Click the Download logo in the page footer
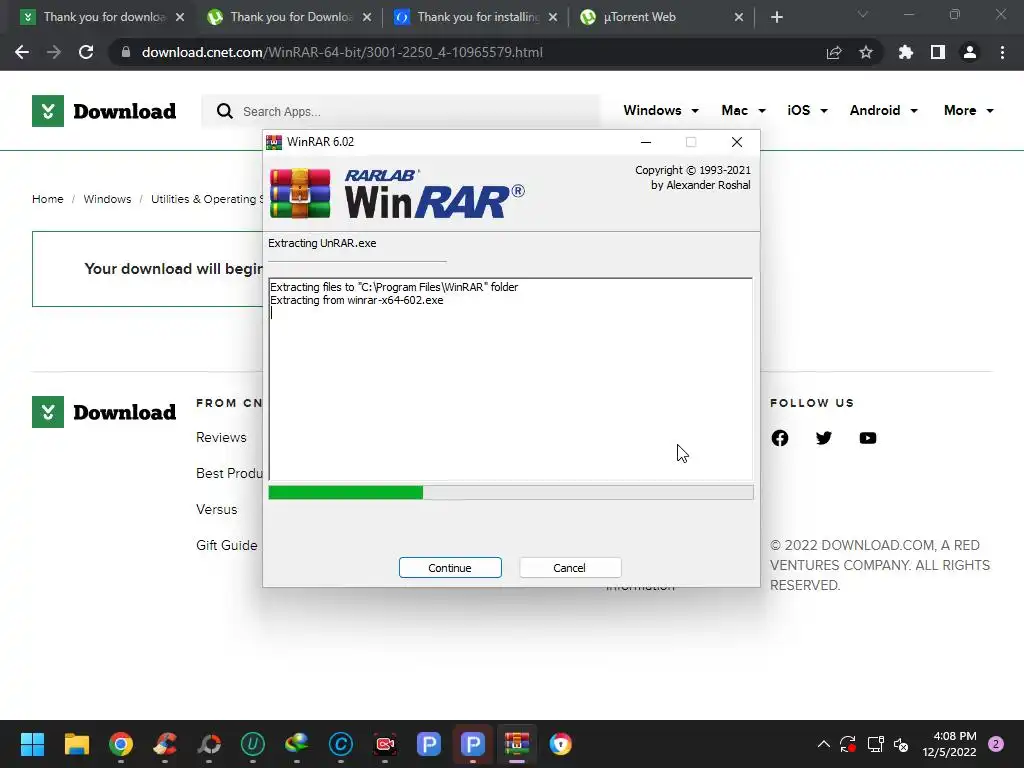Viewport: 1024px width, 768px height. point(104,412)
